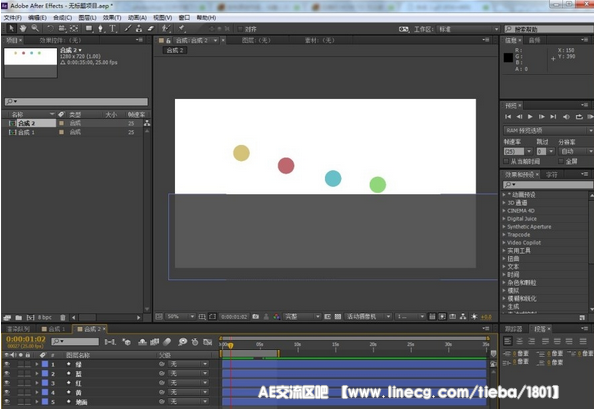
Task: Open the graph editor in timeline
Action: click(x=207, y=342)
